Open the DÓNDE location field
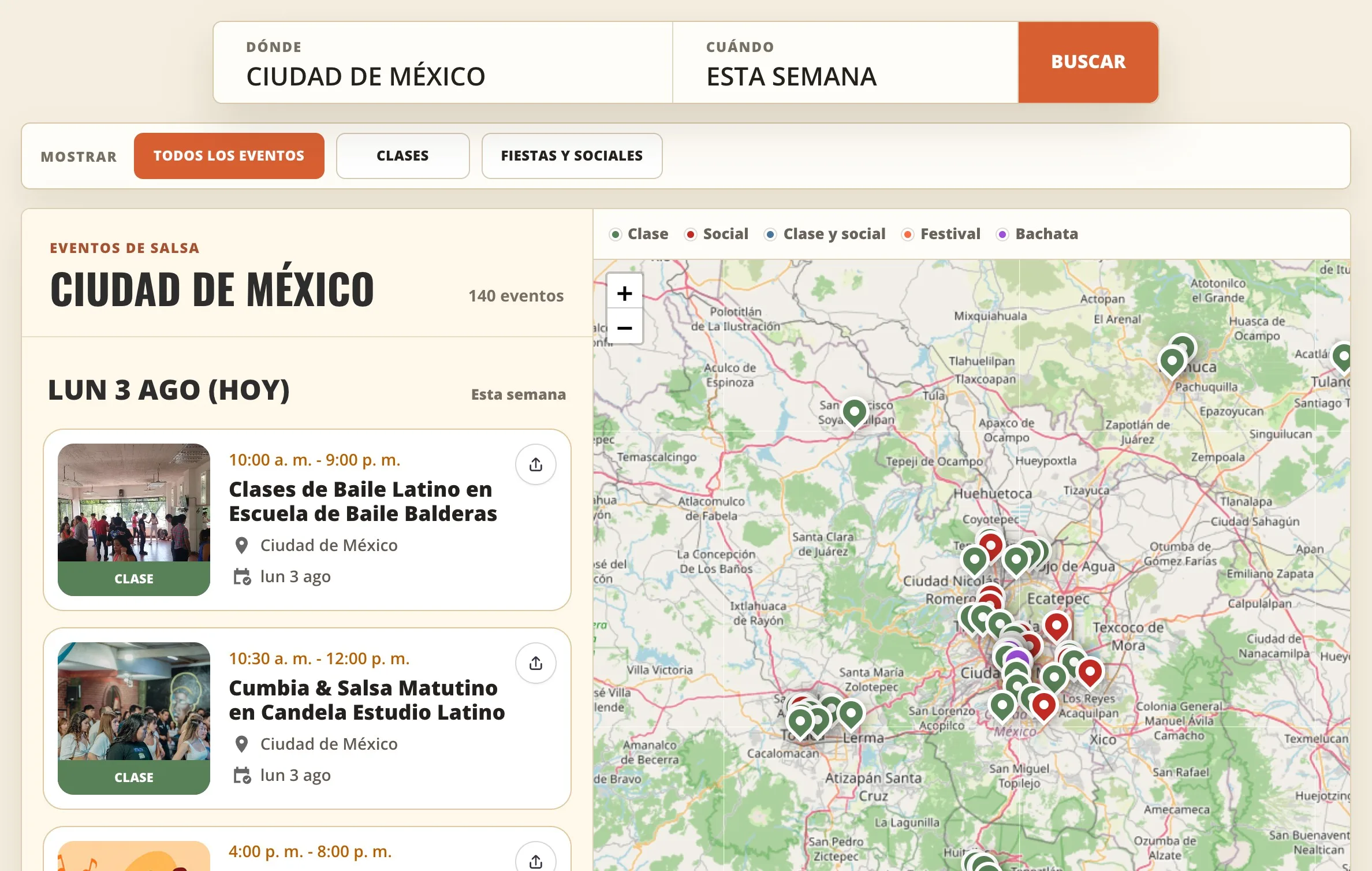1372x871 pixels. pyautogui.click(x=443, y=62)
